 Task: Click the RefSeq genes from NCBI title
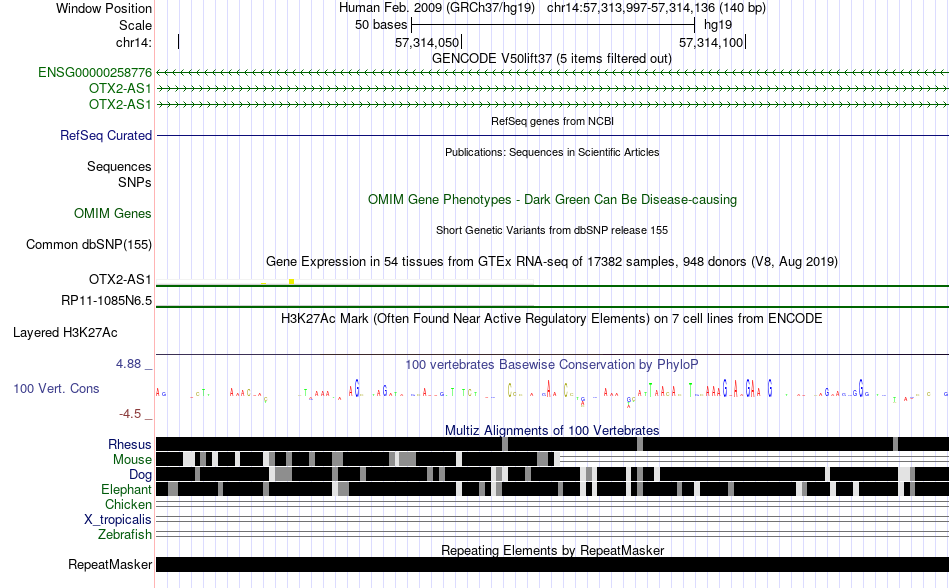552,121
